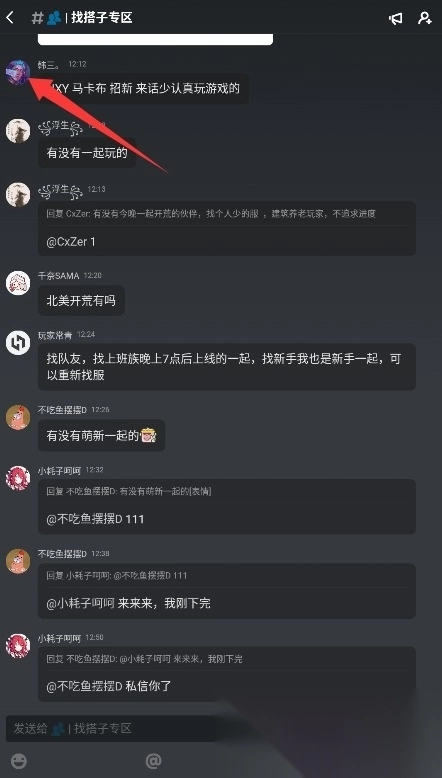Open 不吃鱼摆摆D's avatar at 12:26
Viewport: 442px width, 778px height.
click(18, 417)
